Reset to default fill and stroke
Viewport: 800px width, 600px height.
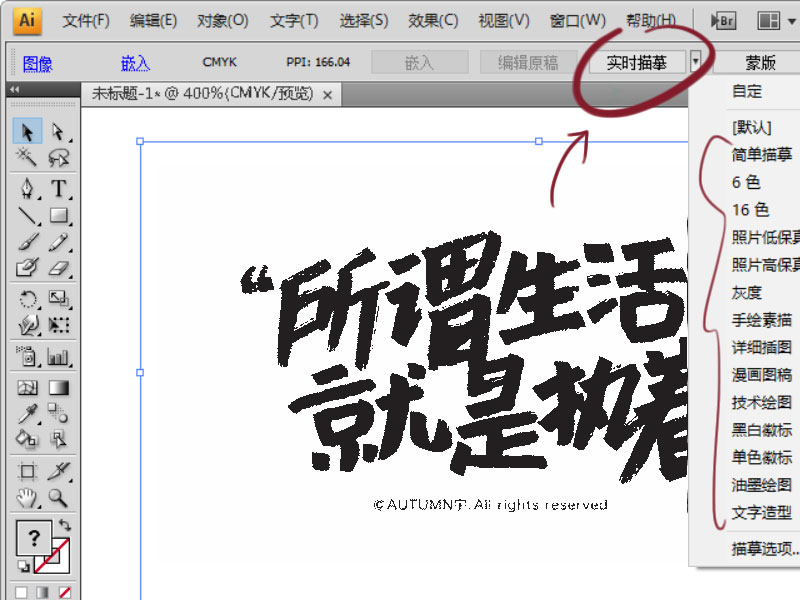pos(24,565)
